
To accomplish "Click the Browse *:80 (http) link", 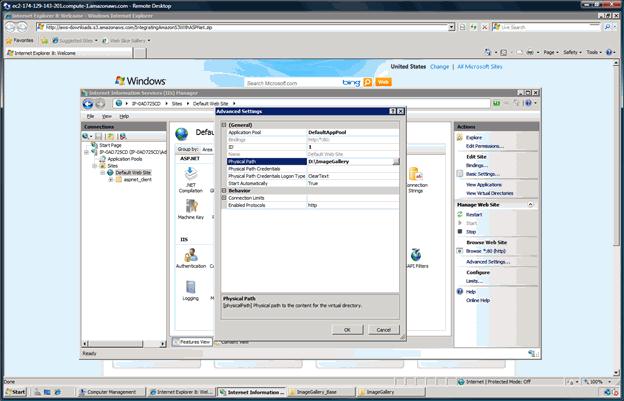I will point(486,251).
